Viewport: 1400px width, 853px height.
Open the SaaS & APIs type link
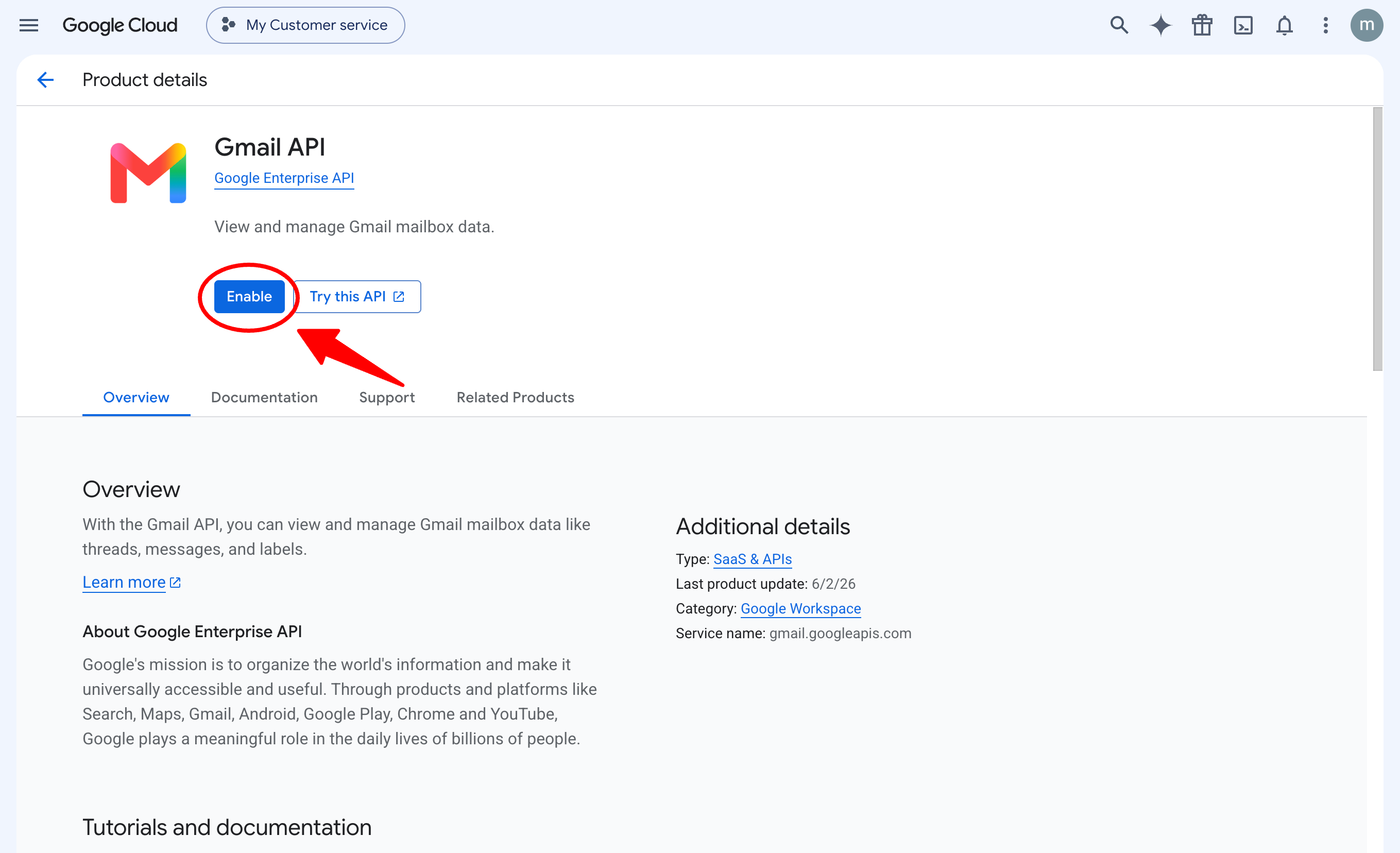point(752,559)
